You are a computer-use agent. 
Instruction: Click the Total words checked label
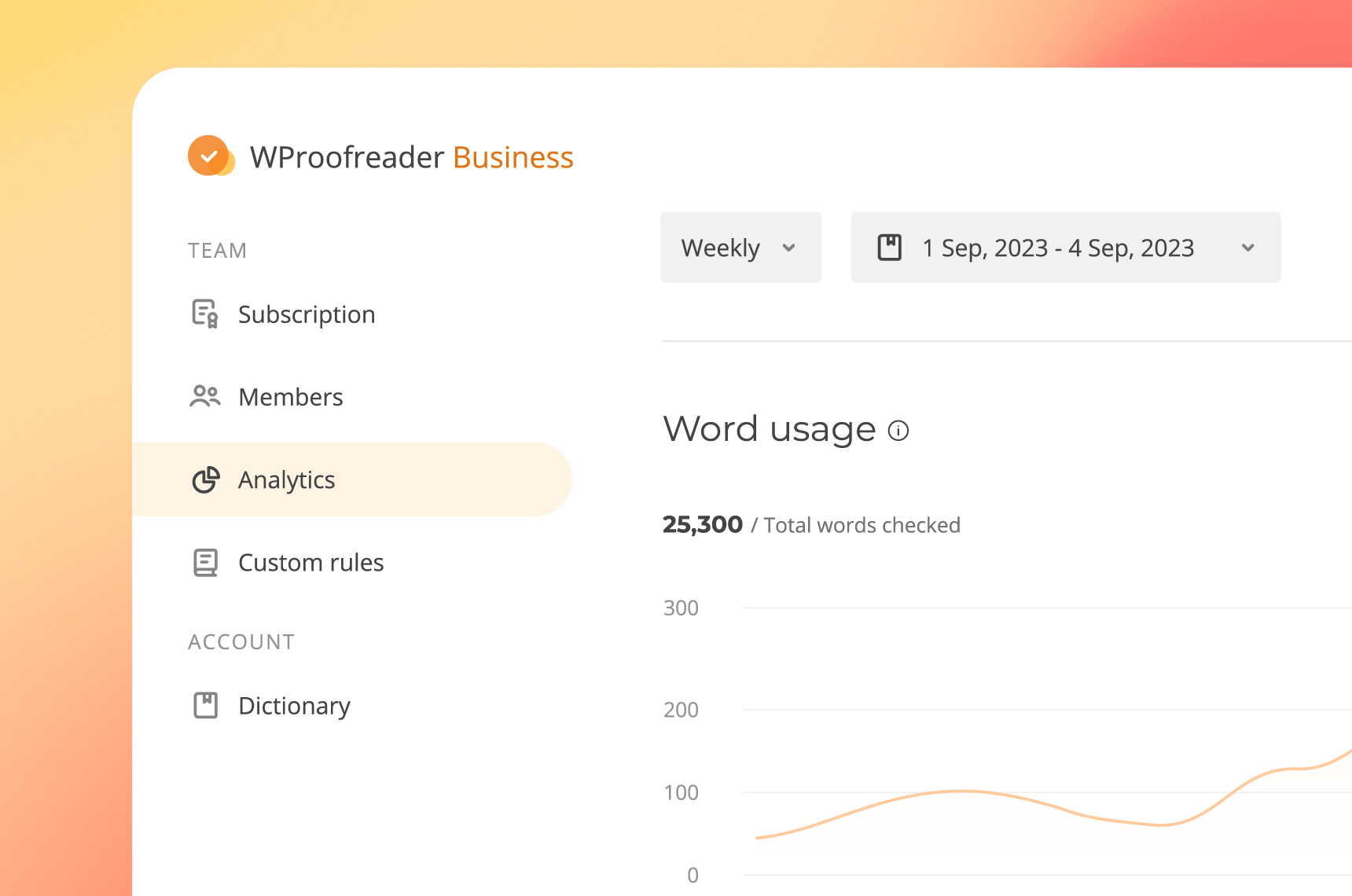pos(862,525)
